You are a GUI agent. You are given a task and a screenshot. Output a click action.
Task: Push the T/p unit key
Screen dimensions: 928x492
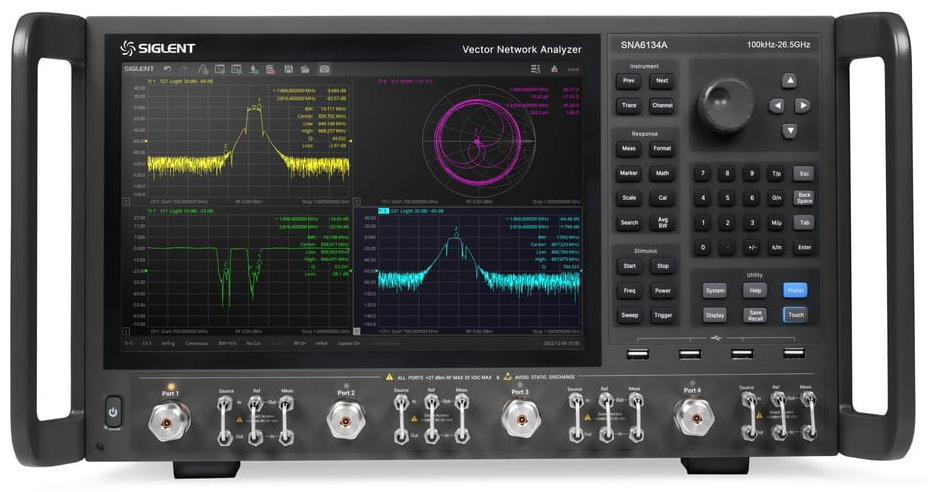click(x=776, y=174)
